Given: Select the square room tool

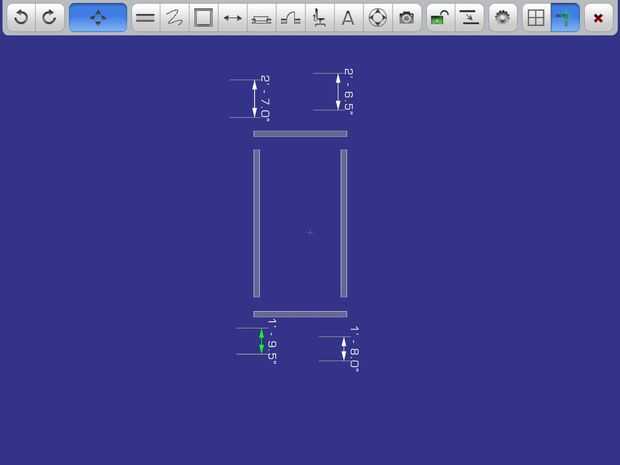Looking at the screenshot, I should tap(203, 17).
